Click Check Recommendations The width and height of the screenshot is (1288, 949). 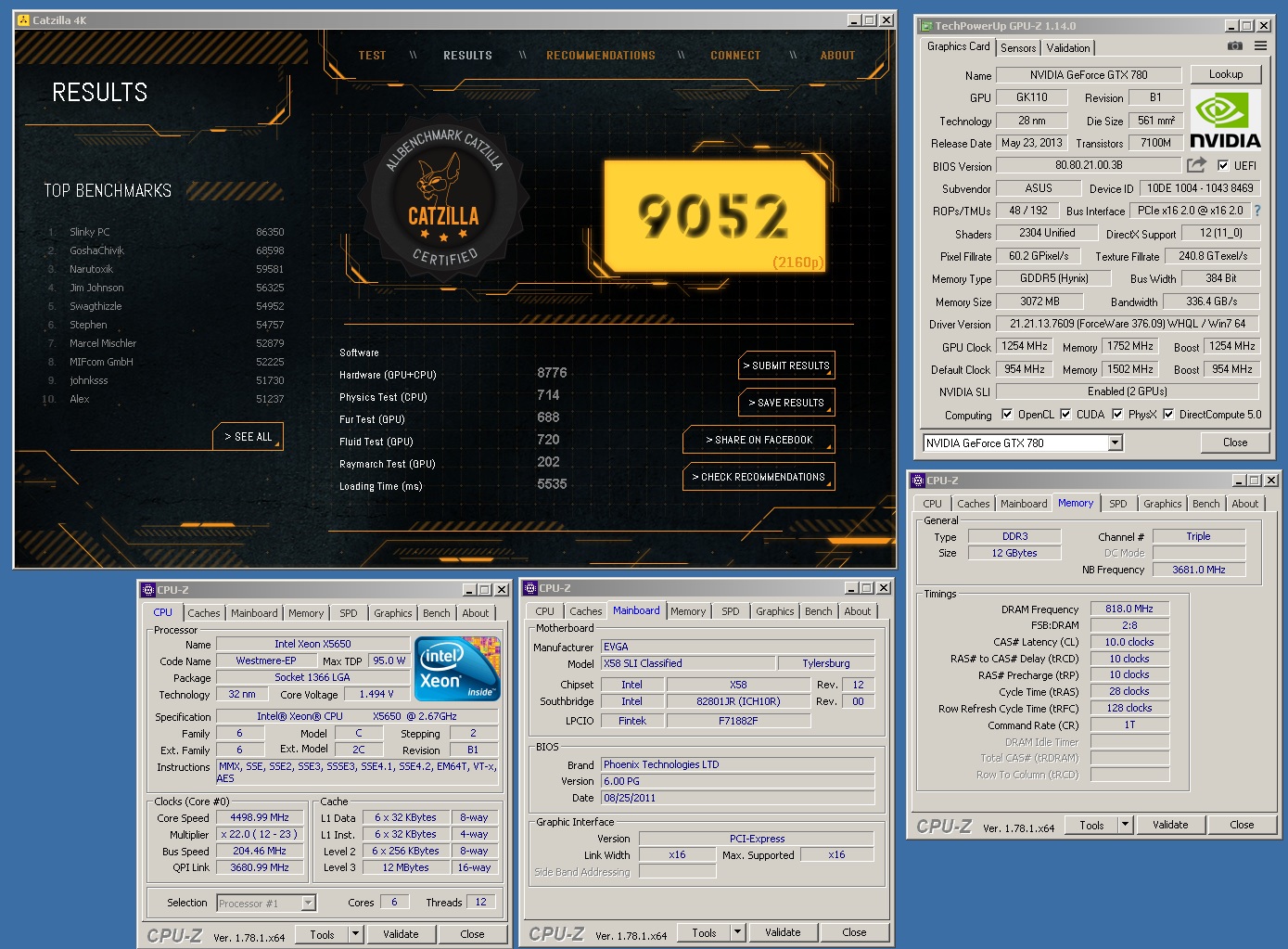[x=759, y=477]
